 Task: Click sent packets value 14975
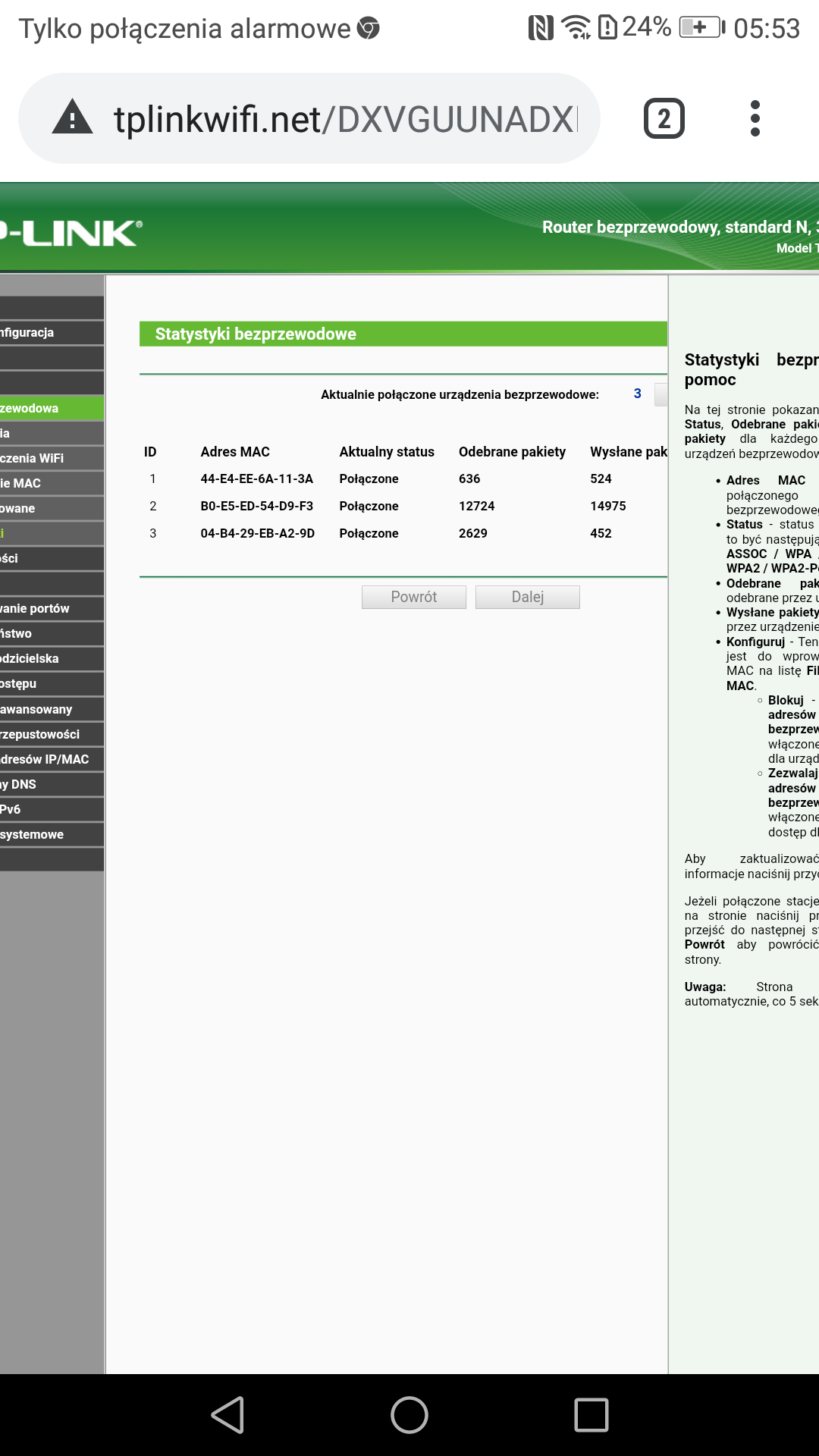(x=608, y=506)
